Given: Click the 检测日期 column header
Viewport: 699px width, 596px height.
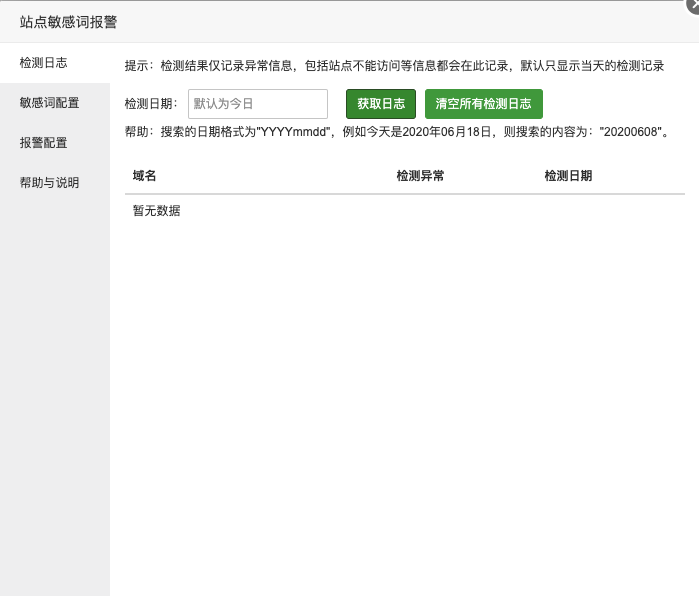Looking at the screenshot, I should [x=568, y=176].
